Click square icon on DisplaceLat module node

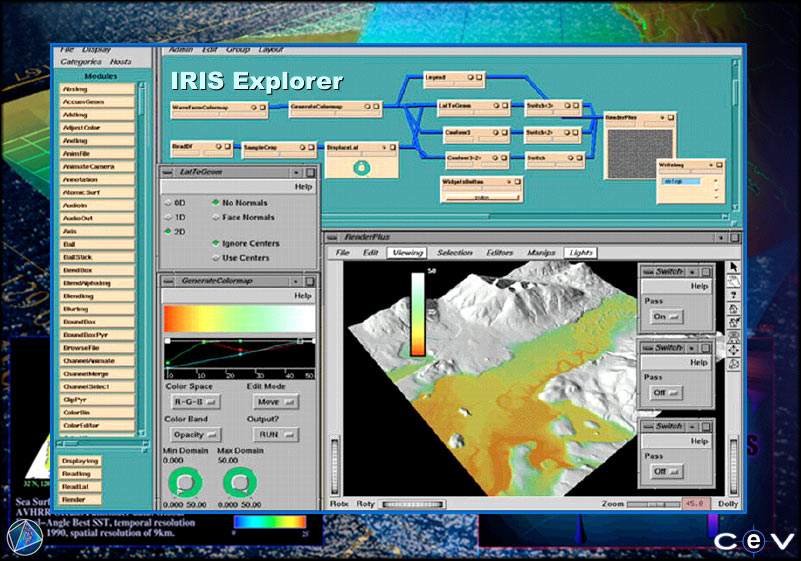point(392,147)
